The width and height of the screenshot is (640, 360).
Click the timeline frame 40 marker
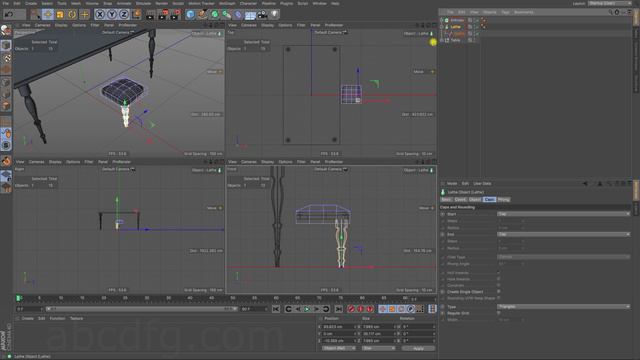coord(190,298)
